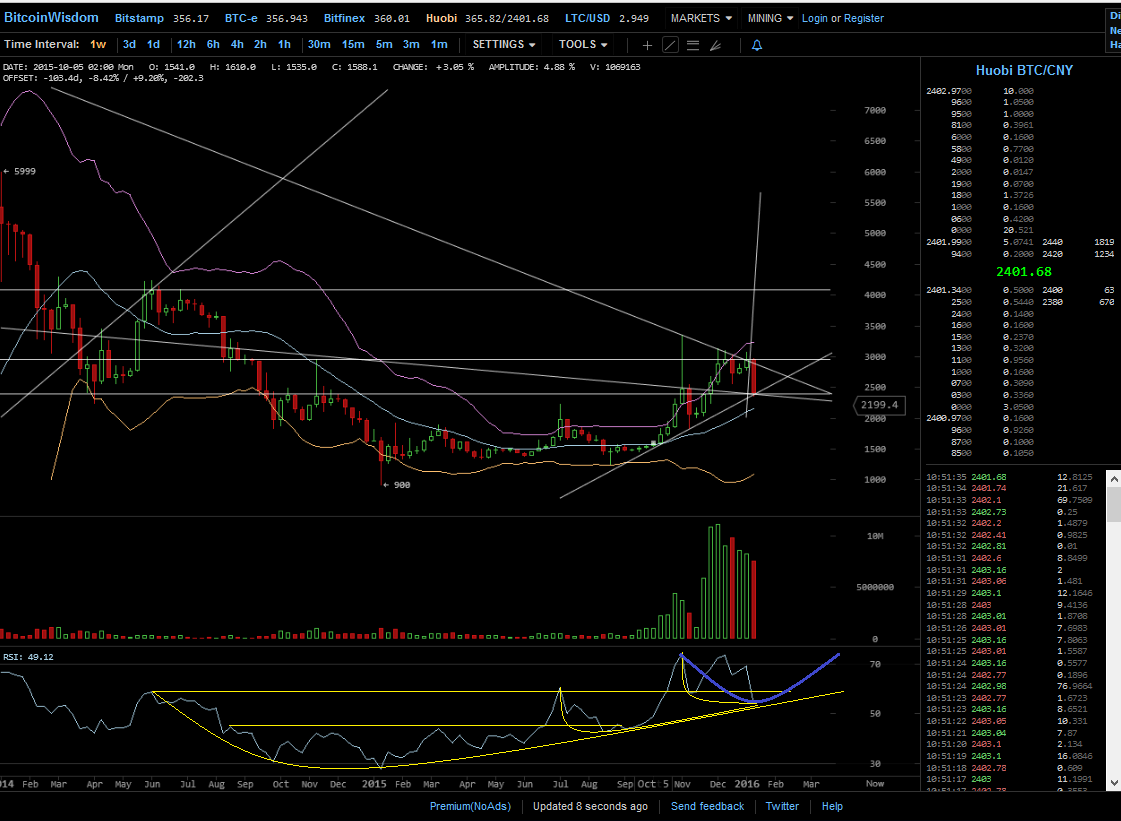
Task: Switch to 15m time interval
Action: (352, 44)
